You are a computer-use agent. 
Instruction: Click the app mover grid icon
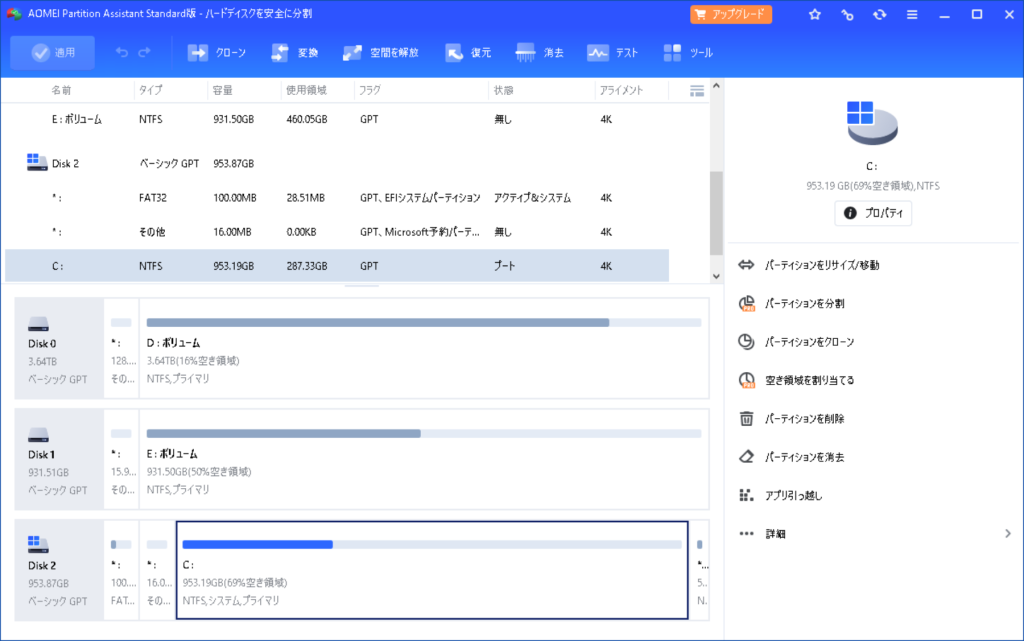pyautogui.click(x=746, y=495)
